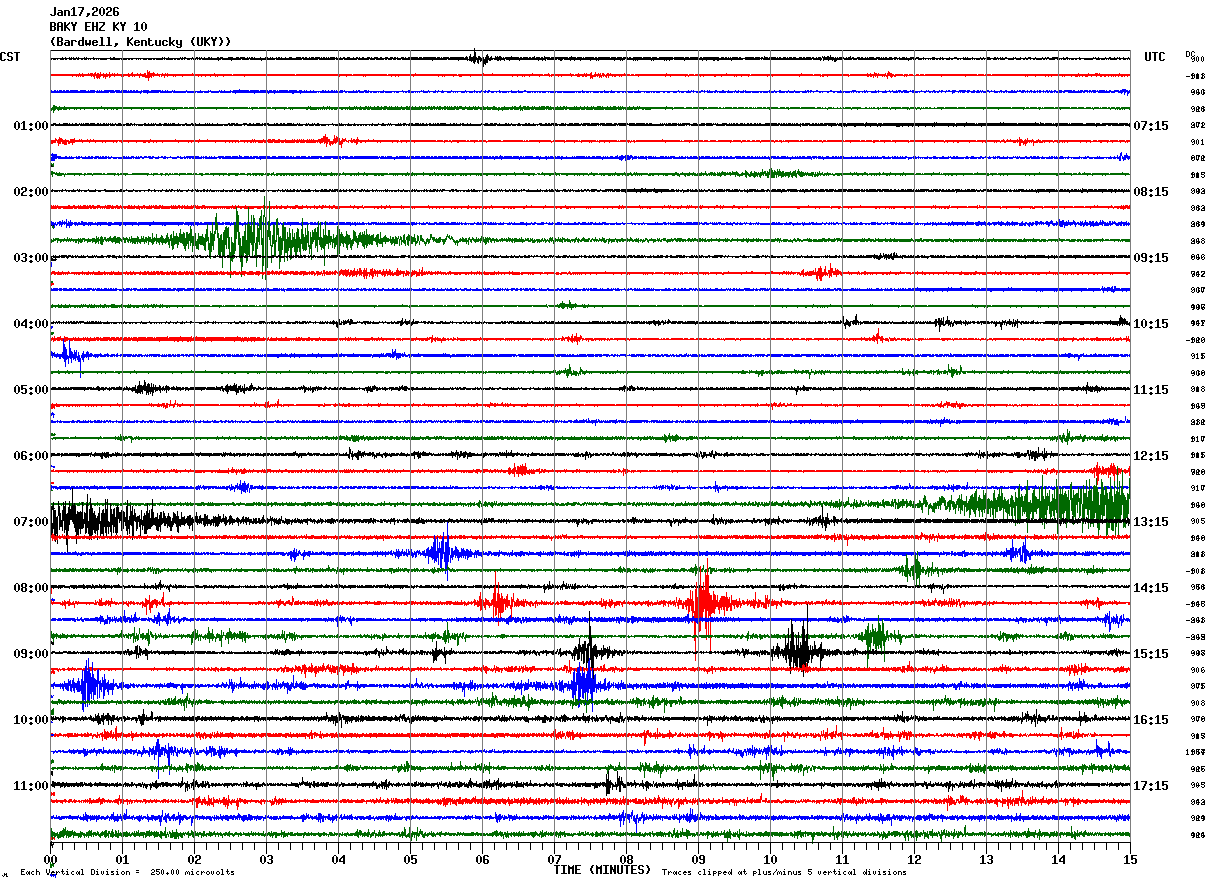Click minute tick label 13 on time axis
This screenshot has height=886, width=1210.
986,860
